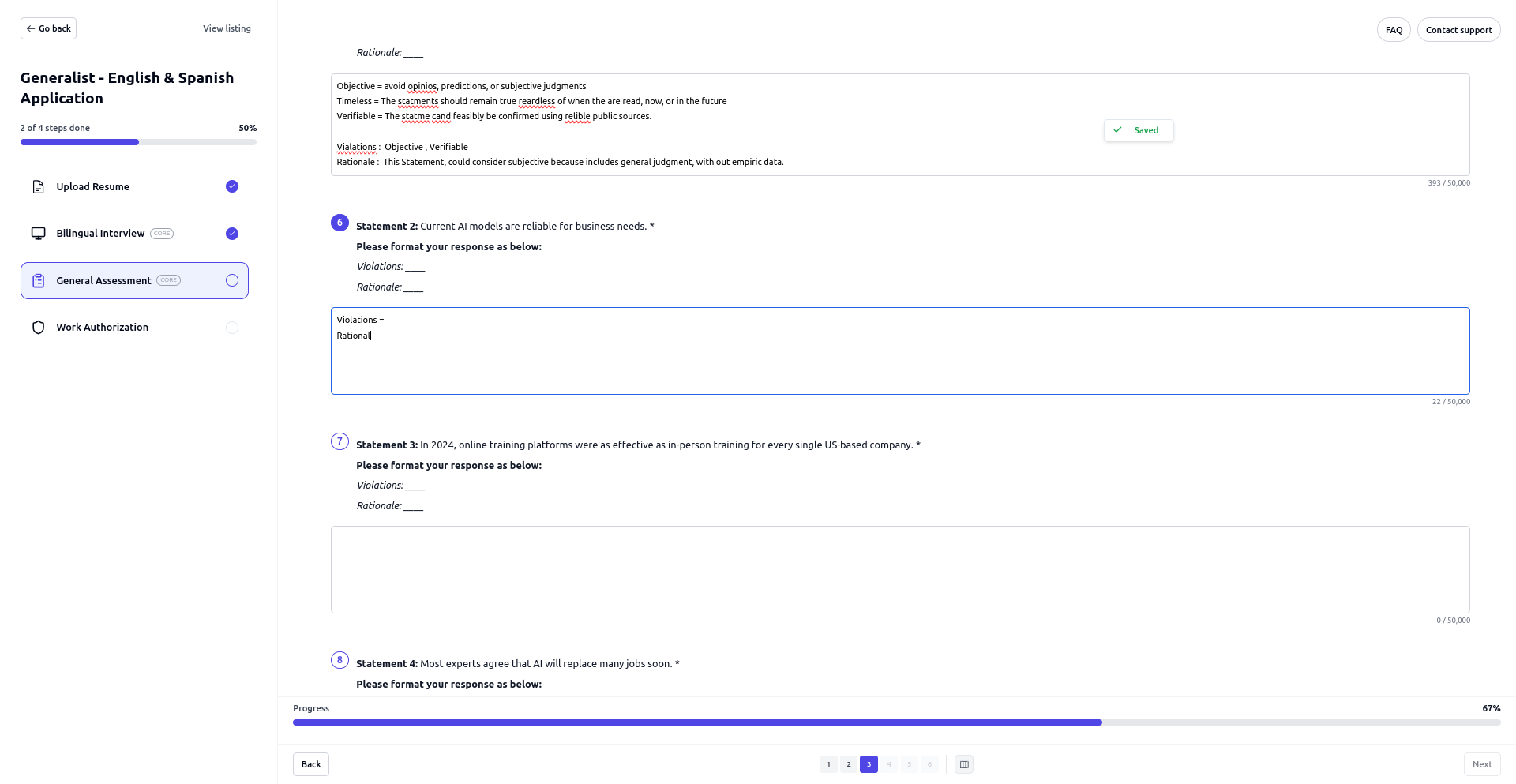The height and width of the screenshot is (784, 1516).
Task: Click the Upload Resume document icon
Action: click(x=38, y=187)
